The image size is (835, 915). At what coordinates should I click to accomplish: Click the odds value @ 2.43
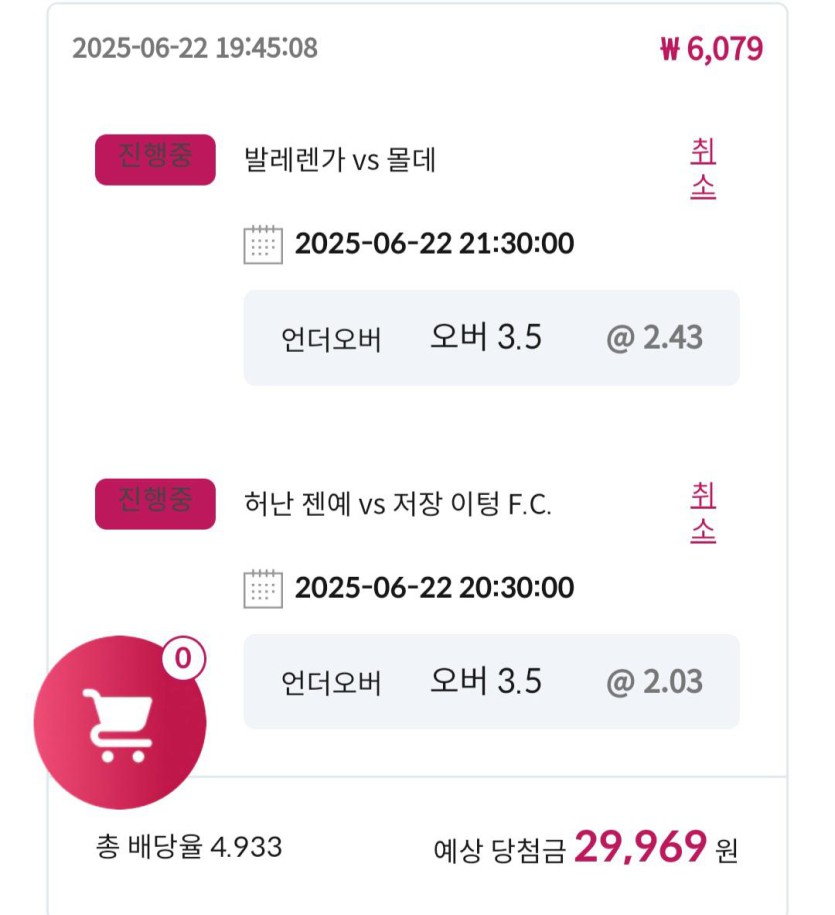(655, 337)
